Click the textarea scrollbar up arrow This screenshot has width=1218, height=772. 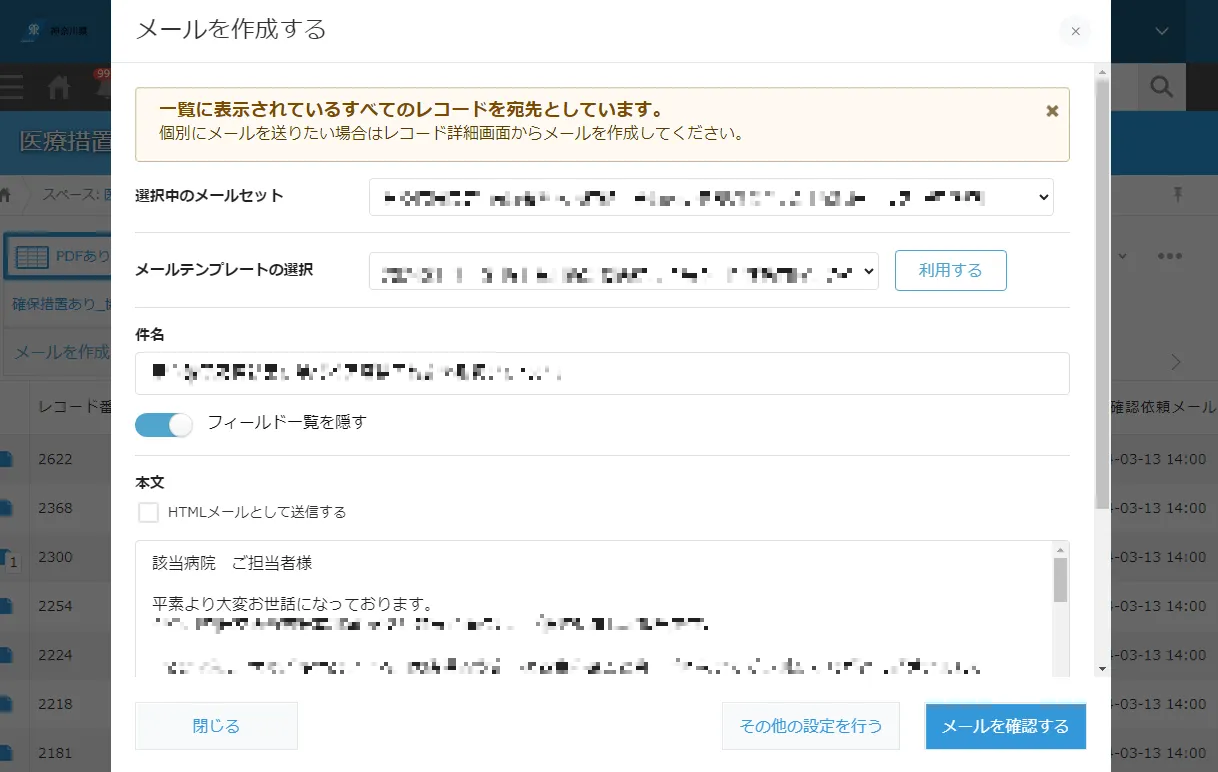point(1060,549)
